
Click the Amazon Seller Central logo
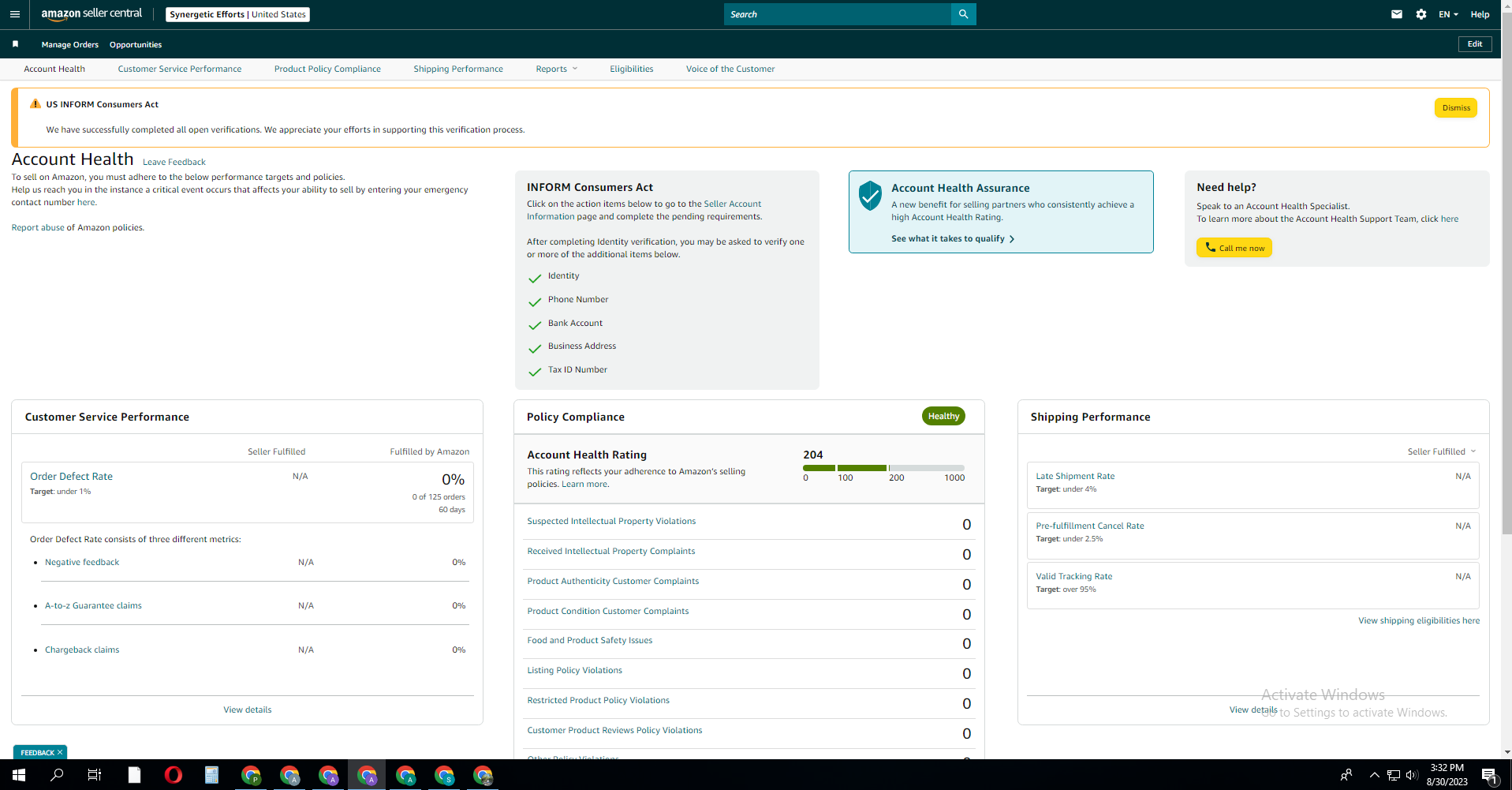[x=91, y=14]
